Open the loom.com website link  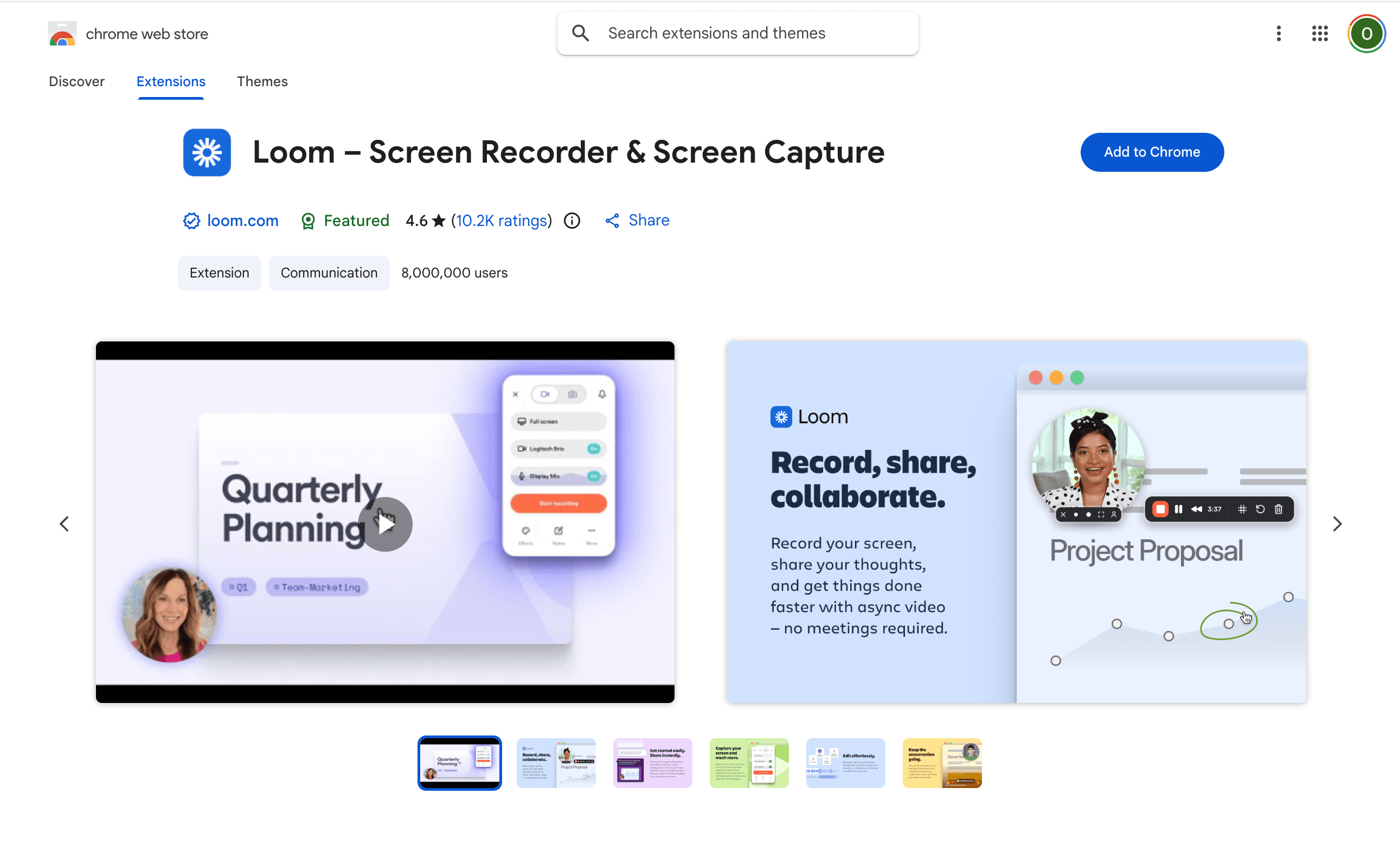coord(242,221)
